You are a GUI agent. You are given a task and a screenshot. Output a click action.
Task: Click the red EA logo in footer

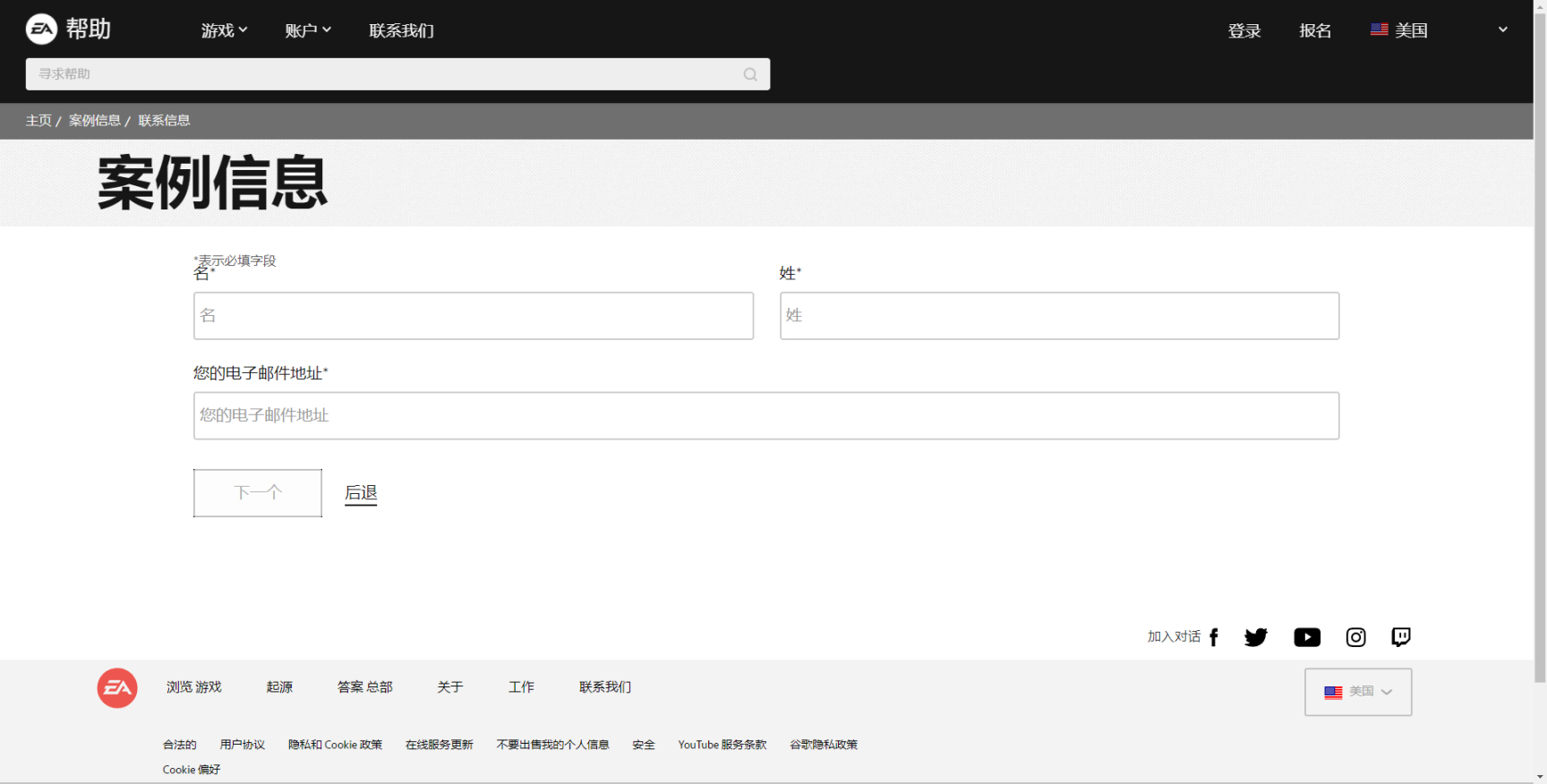(117, 688)
